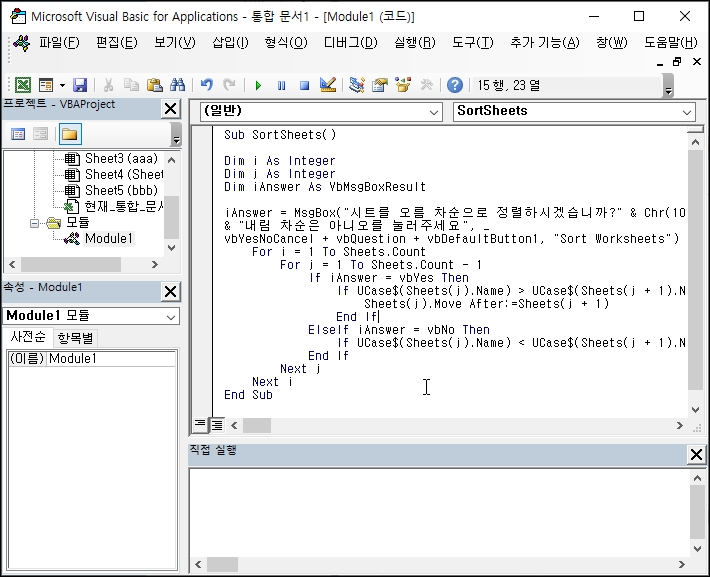Open the 실행(R) menu

(415, 43)
